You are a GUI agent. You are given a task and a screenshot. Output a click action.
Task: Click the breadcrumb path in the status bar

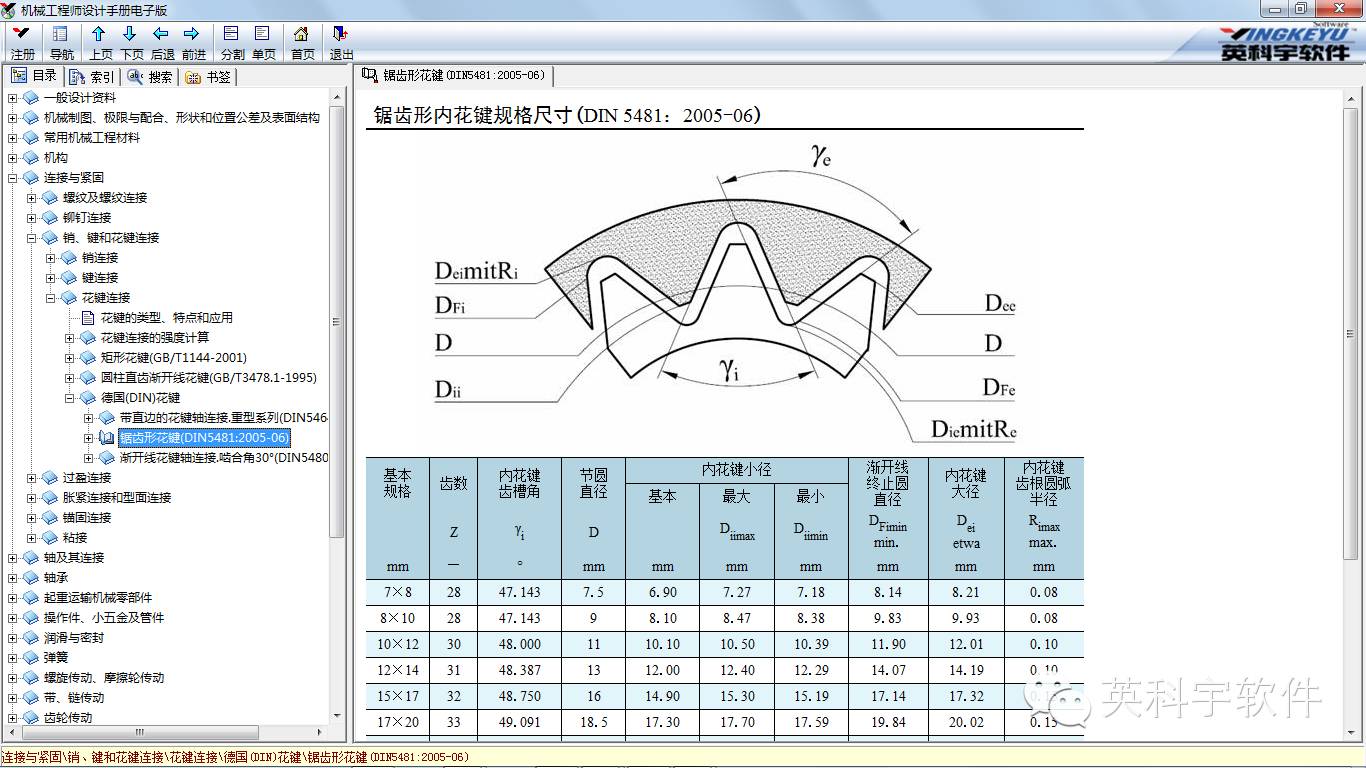click(235, 757)
